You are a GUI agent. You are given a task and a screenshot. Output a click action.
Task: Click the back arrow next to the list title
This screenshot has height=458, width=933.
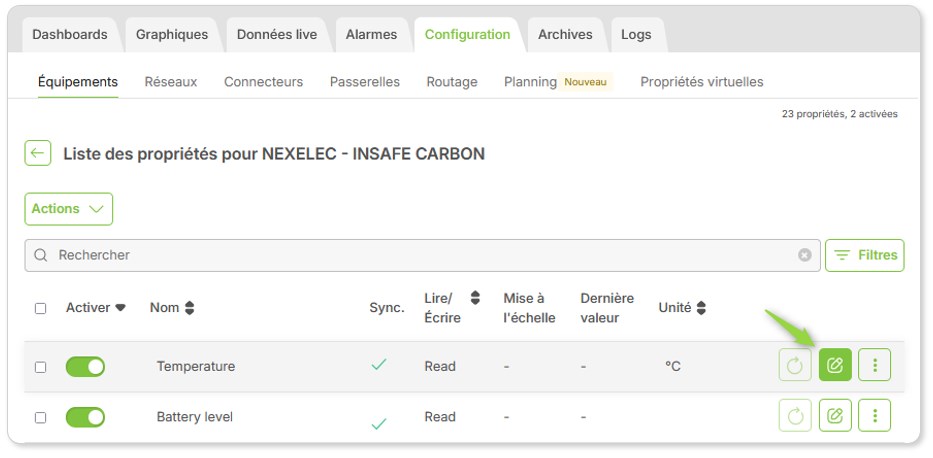(37, 153)
